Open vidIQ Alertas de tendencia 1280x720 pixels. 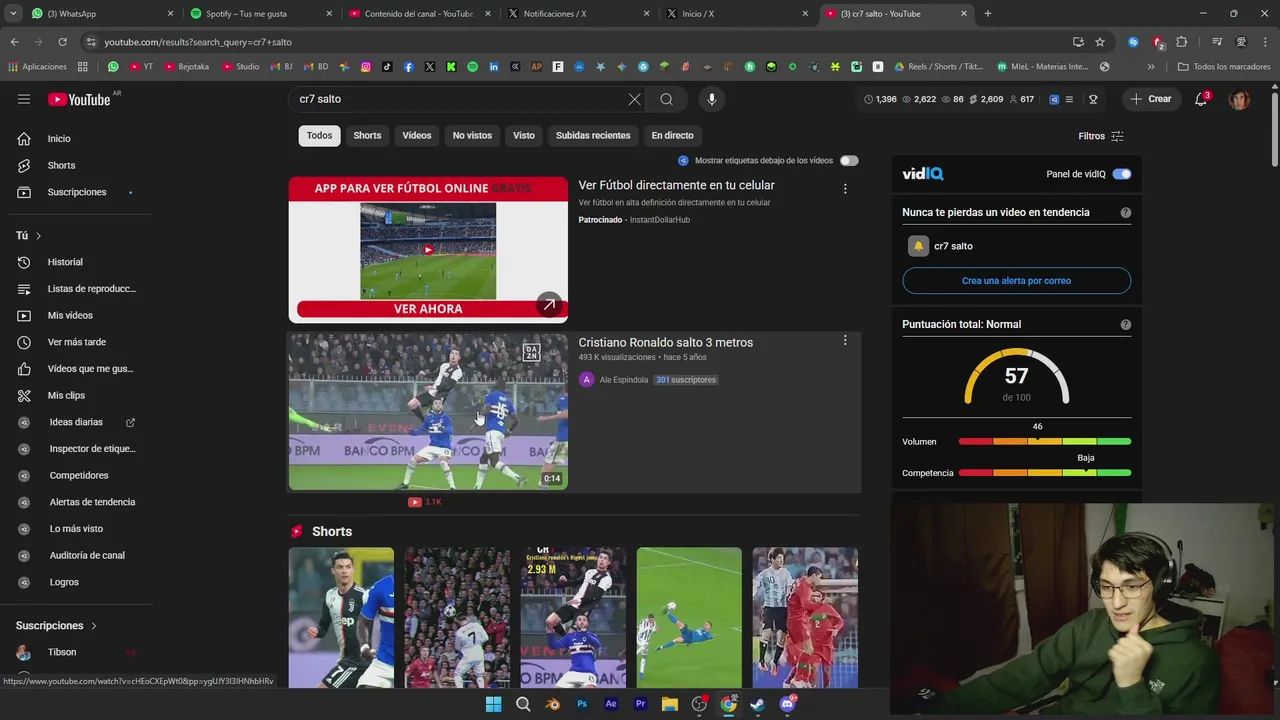[92, 502]
